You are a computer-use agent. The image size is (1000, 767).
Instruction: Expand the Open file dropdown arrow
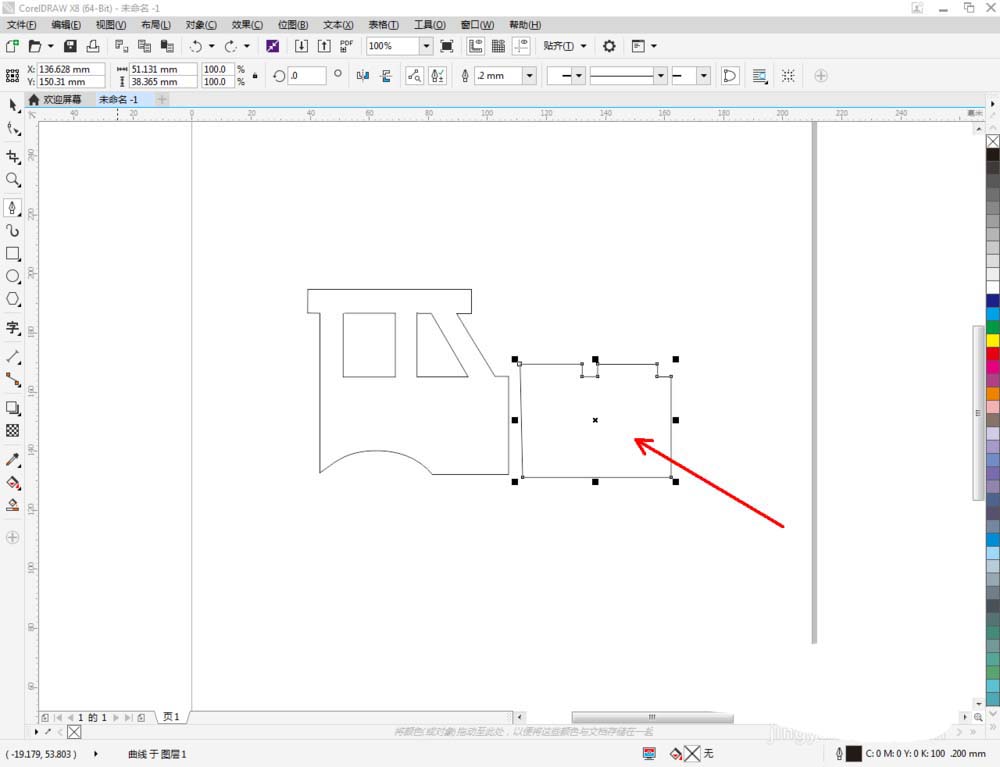click(50, 46)
